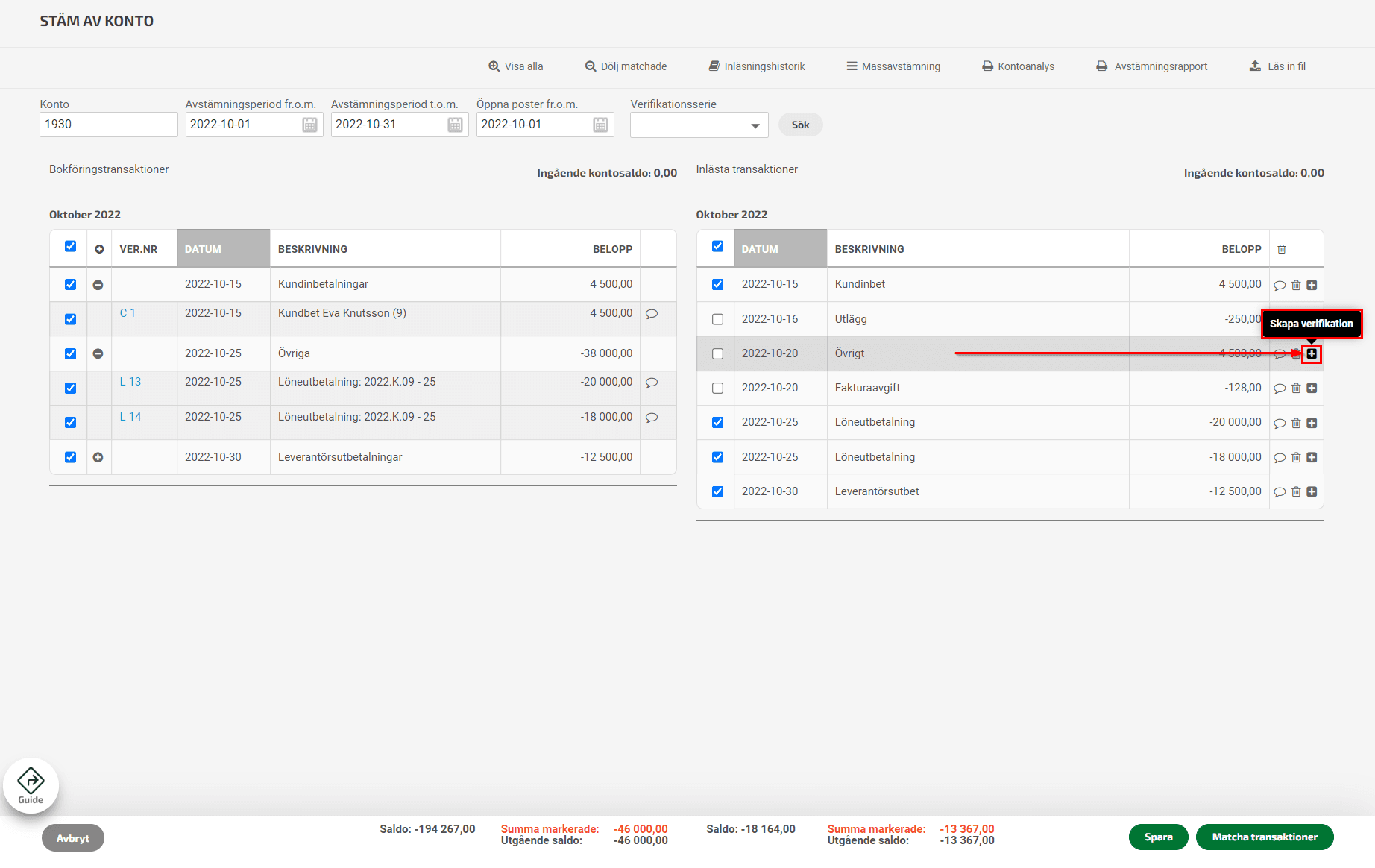
Task: Click trash icon in Inlästa transaktioner header
Action: (1282, 249)
